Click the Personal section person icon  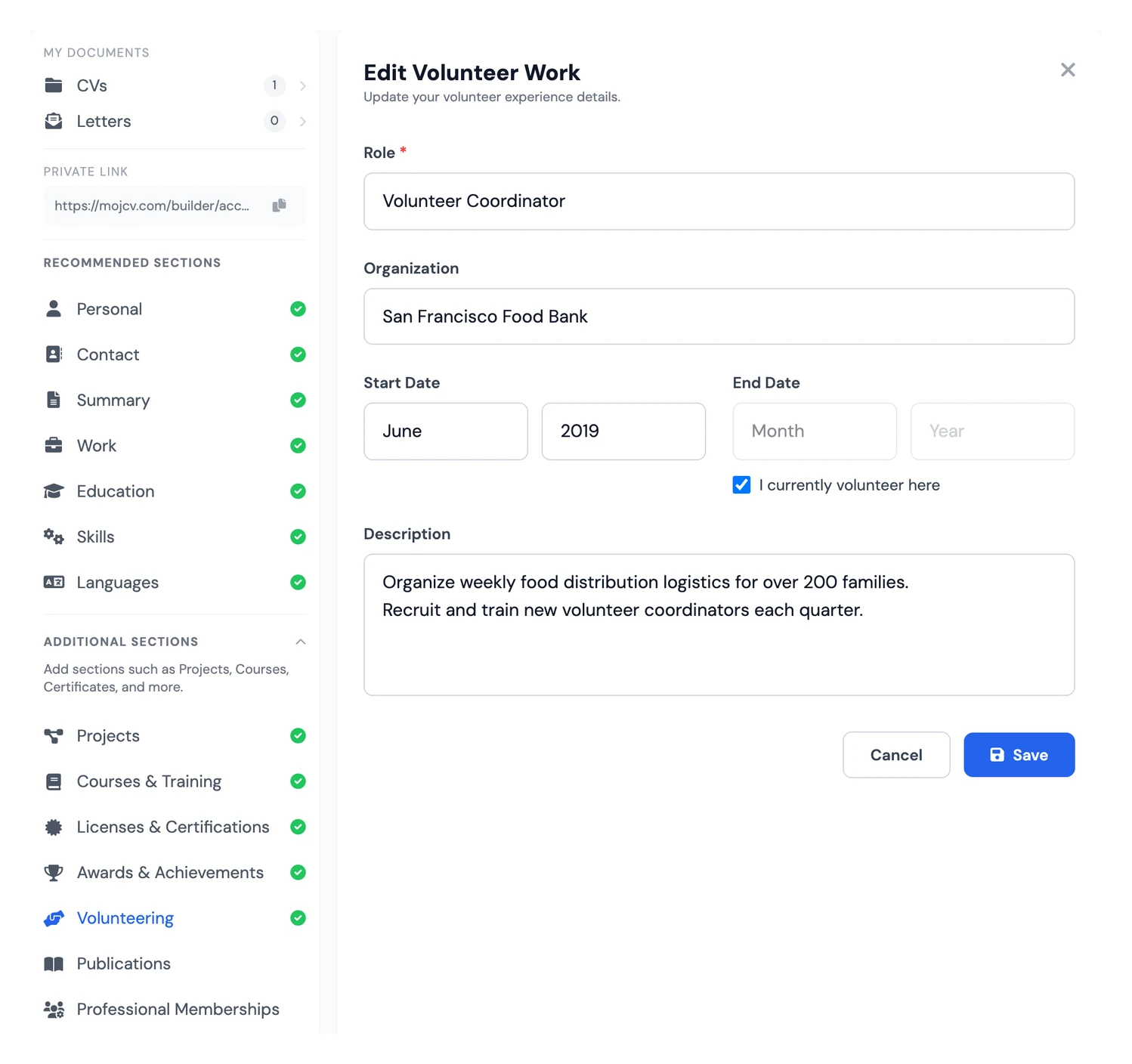pos(54,309)
